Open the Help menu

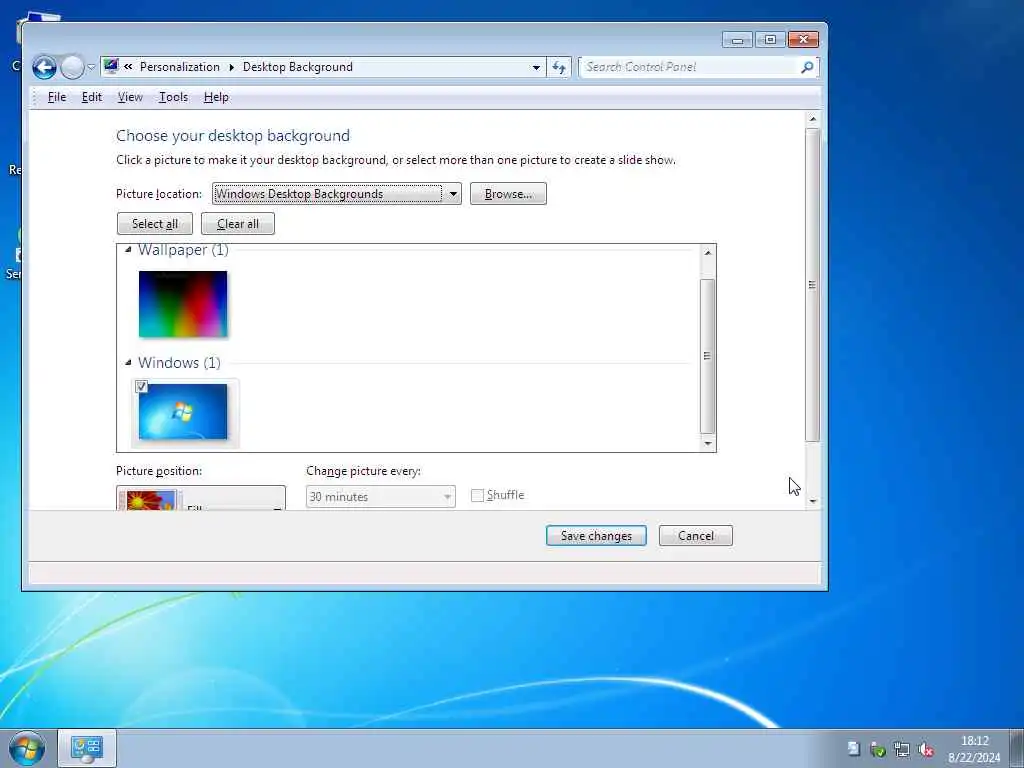[x=216, y=97]
